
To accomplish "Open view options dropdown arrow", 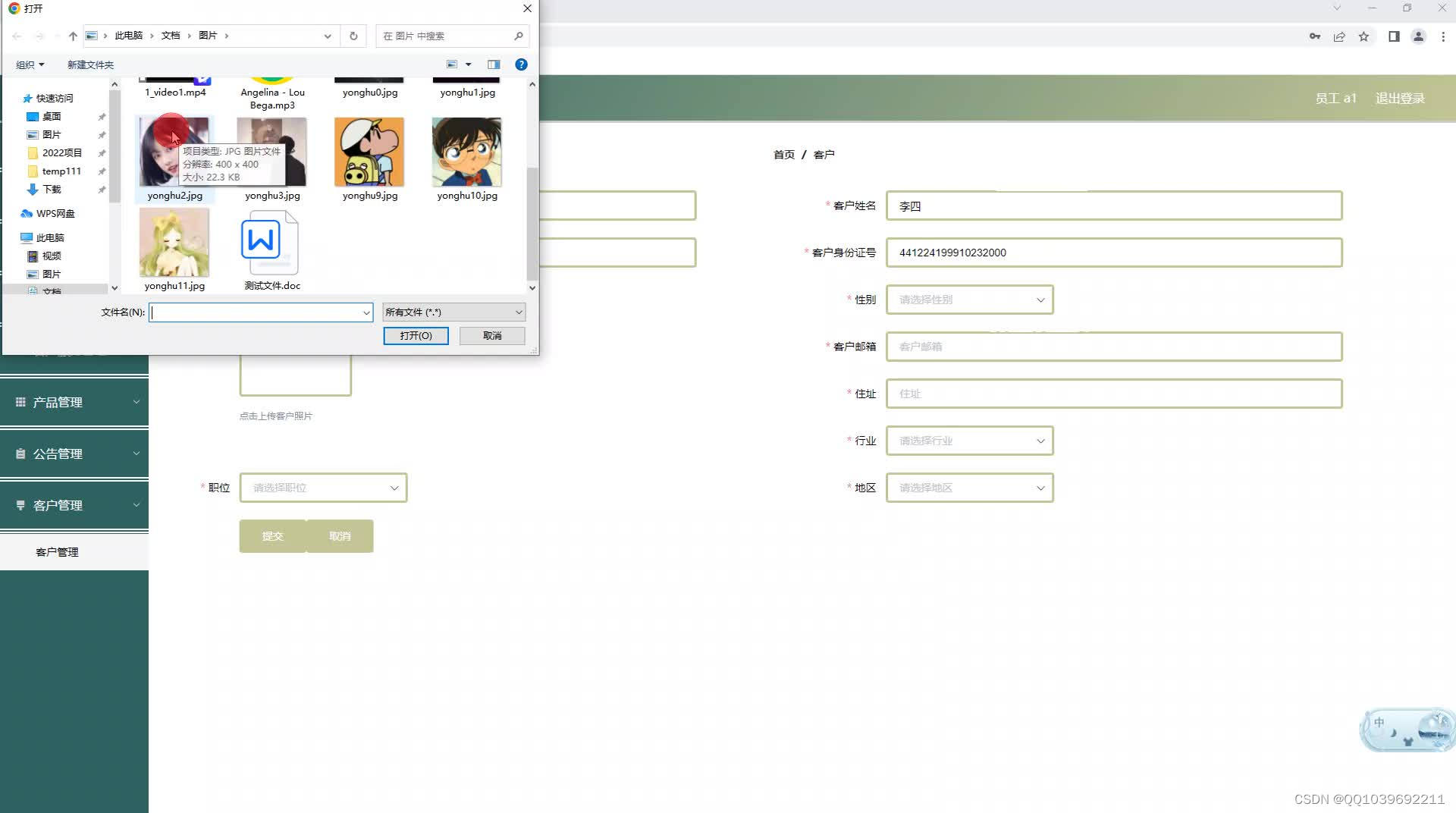I will pyautogui.click(x=469, y=64).
